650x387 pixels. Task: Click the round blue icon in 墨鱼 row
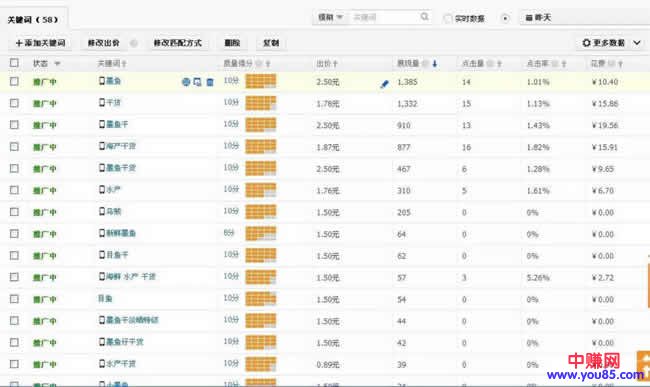[x=186, y=82]
